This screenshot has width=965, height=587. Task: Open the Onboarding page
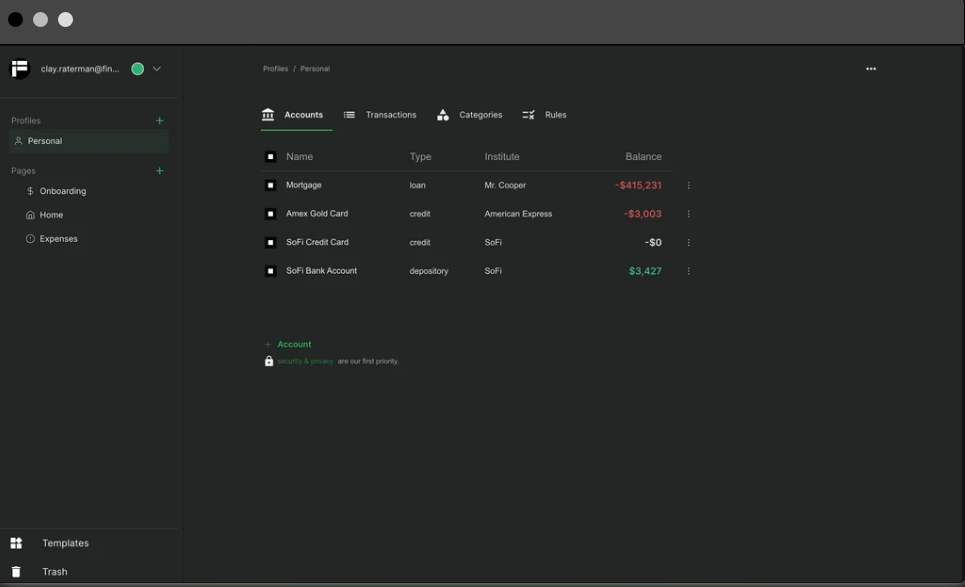[62, 191]
